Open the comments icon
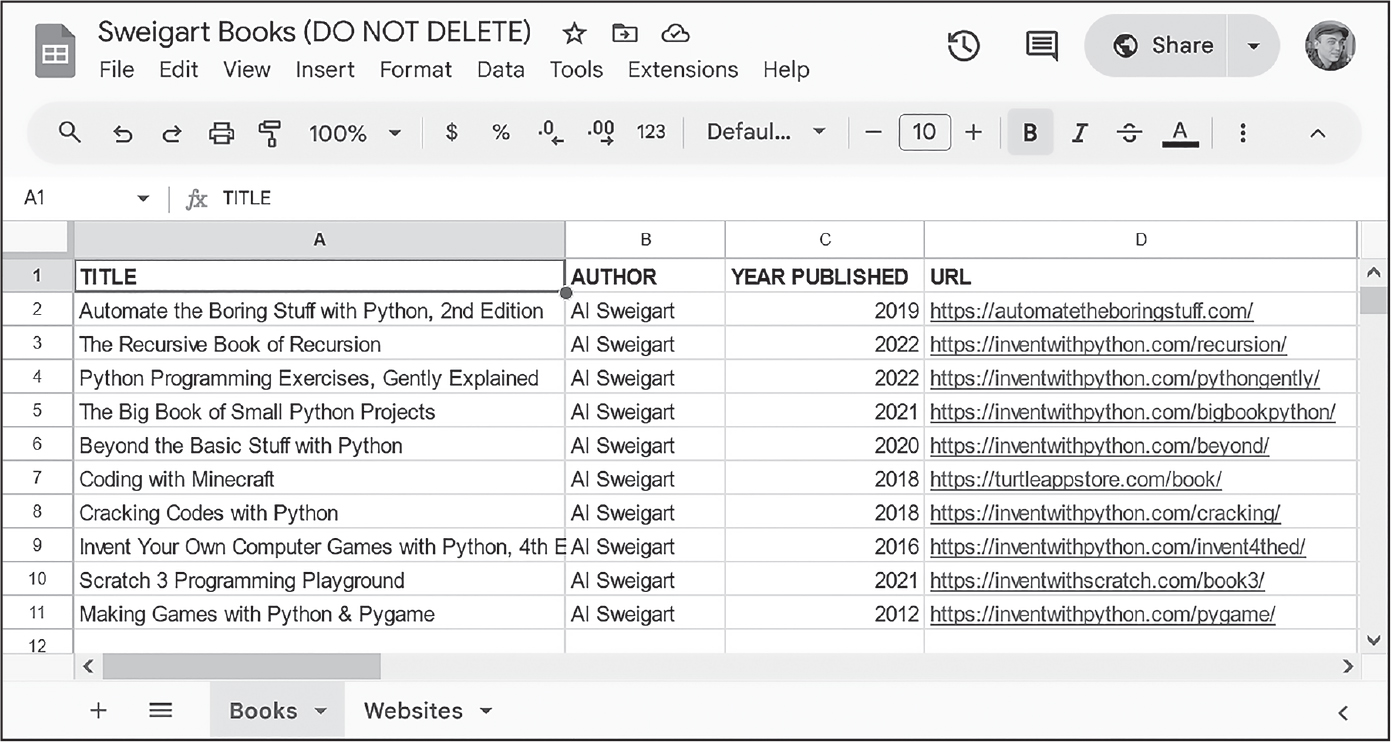This screenshot has width=1391, height=742. point(1042,45)
